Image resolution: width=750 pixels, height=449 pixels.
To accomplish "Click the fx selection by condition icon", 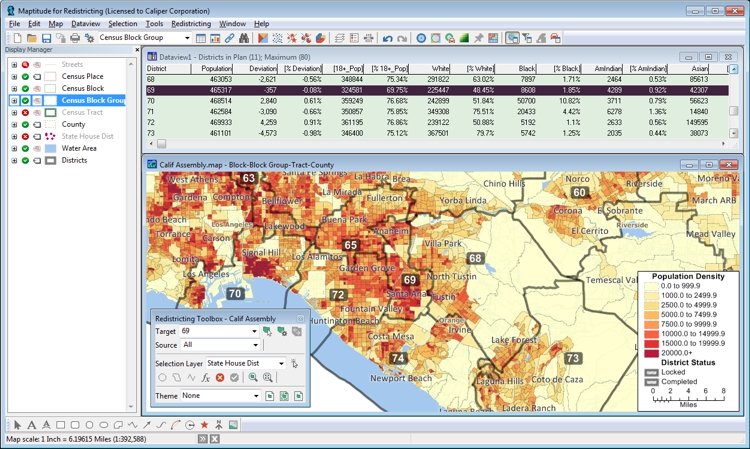I will point(204,378).
